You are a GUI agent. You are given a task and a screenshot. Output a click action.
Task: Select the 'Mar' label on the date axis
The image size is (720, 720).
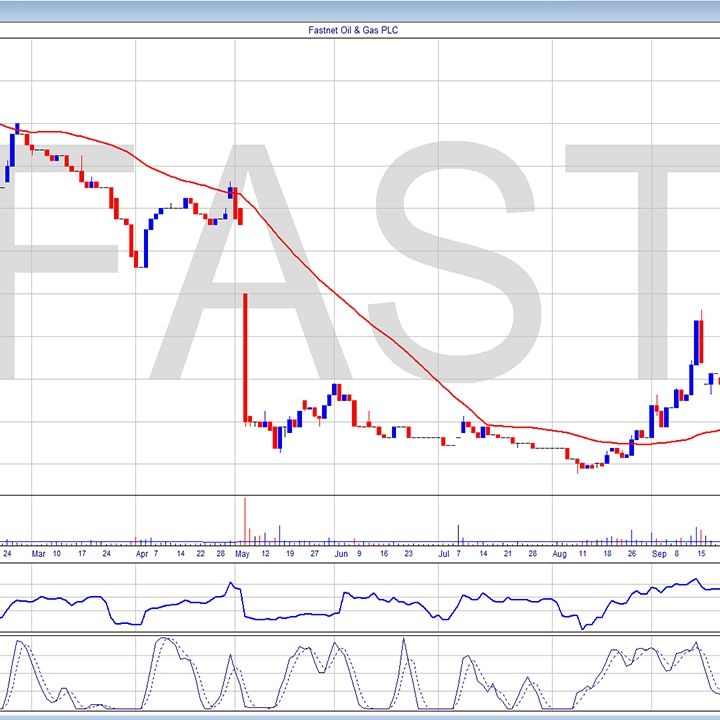(38, 552)
